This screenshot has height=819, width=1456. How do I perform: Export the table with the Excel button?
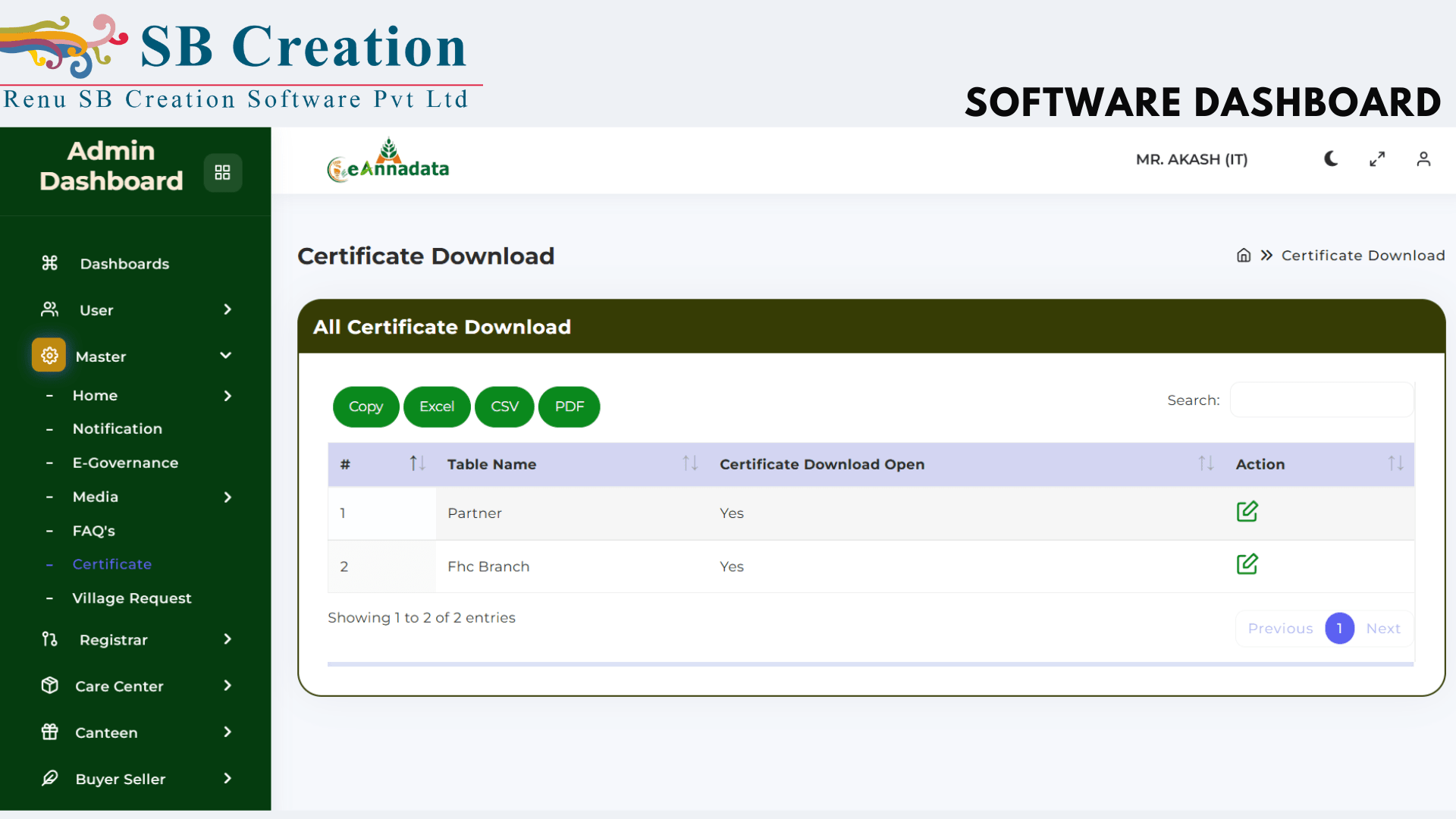pyautogui.click(x=437, y=407)
